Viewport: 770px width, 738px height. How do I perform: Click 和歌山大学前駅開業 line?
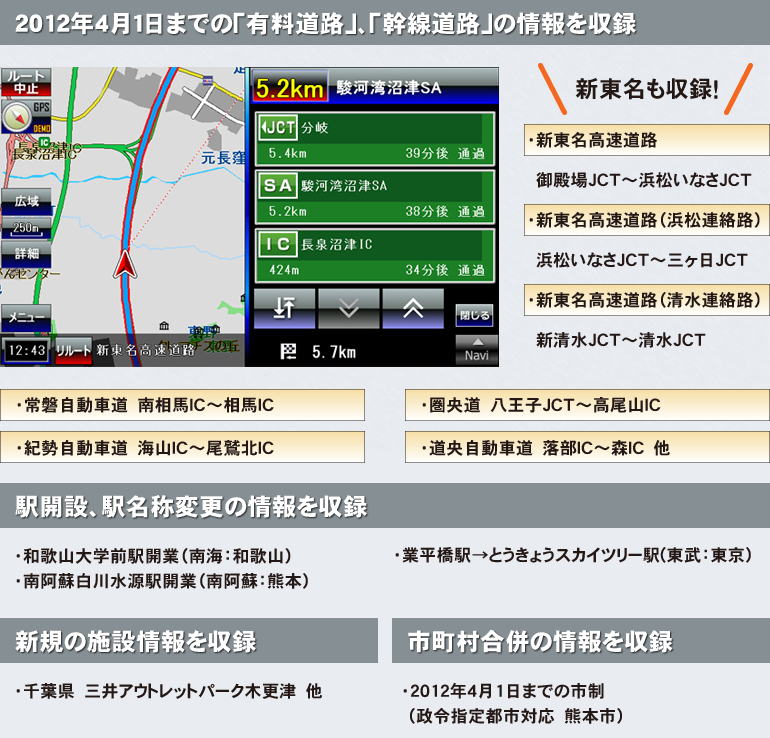coord(153,556)
